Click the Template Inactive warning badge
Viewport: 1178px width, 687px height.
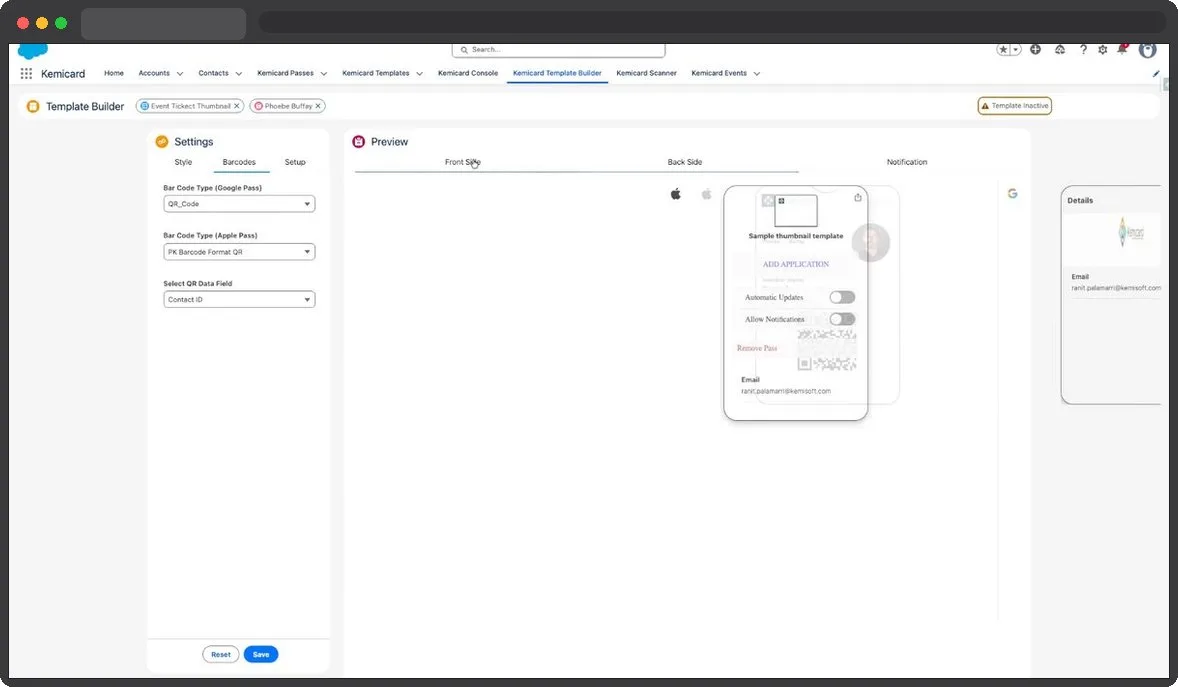(x=1014, y=106)
